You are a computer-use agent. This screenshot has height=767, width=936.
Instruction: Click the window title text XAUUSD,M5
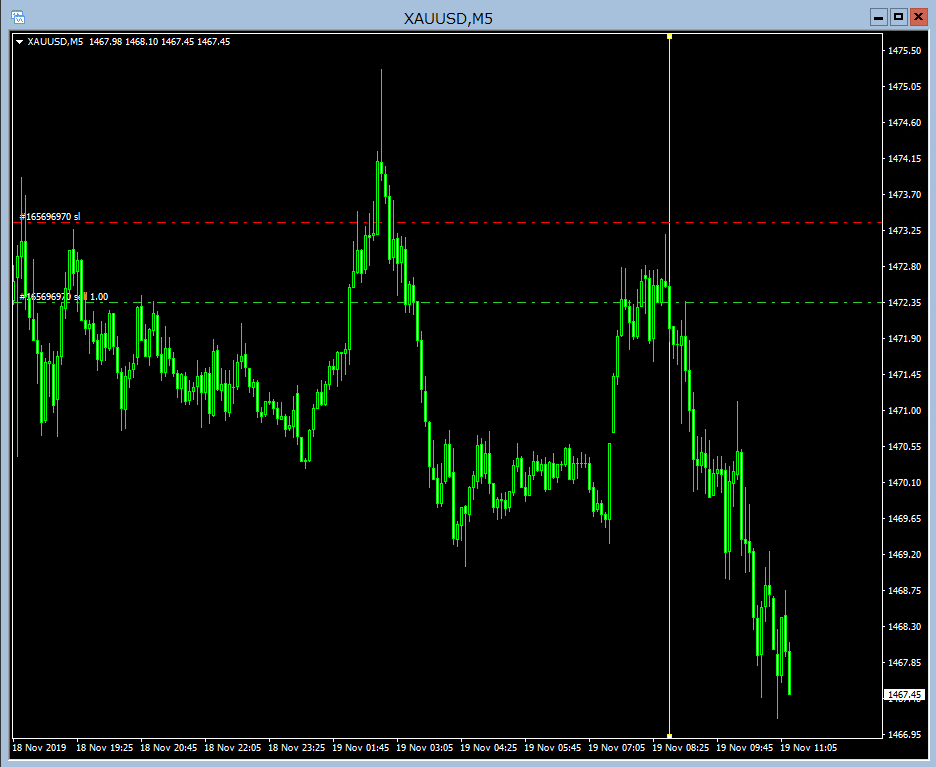coord(448,19)
